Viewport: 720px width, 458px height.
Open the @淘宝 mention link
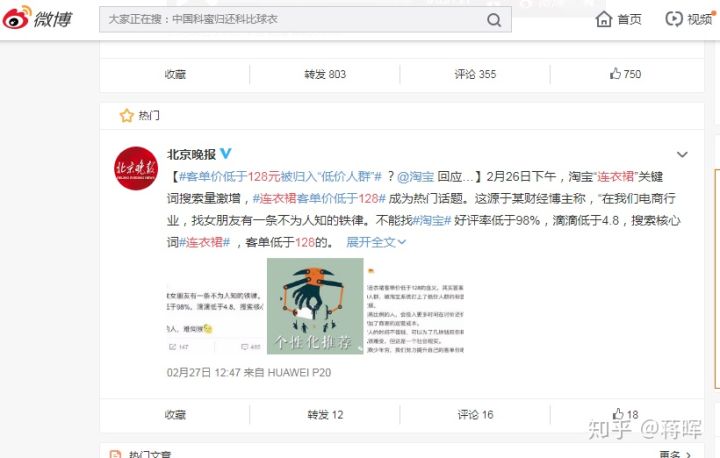(415, 176)
